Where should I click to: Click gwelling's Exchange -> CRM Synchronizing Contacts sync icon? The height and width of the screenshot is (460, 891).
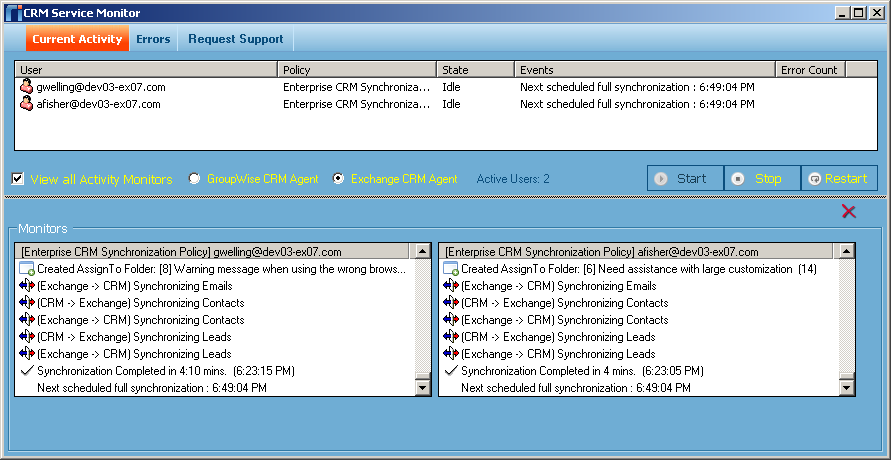click(x=27, y=320)
